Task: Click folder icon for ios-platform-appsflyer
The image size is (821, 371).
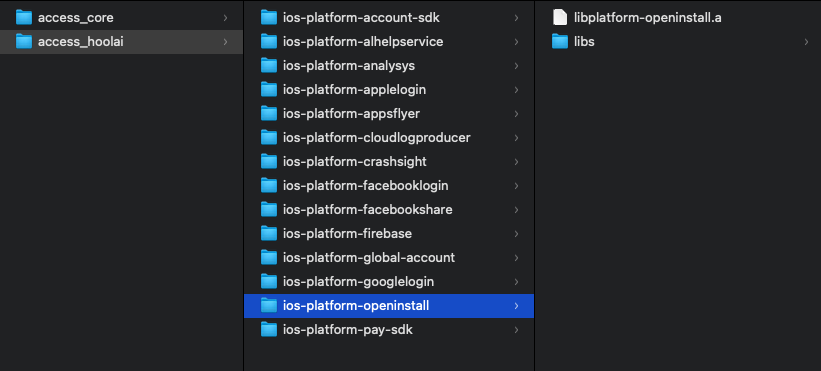Action: point(269,114)
